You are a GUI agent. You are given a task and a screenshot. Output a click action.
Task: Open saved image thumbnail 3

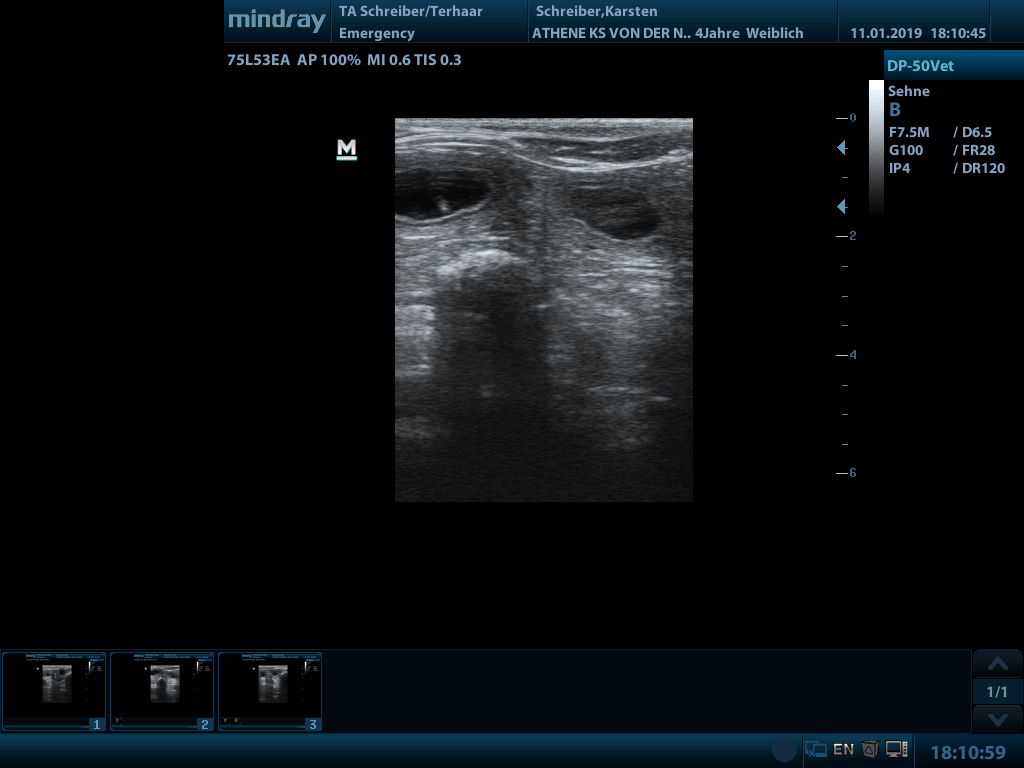tap(270, 691)
